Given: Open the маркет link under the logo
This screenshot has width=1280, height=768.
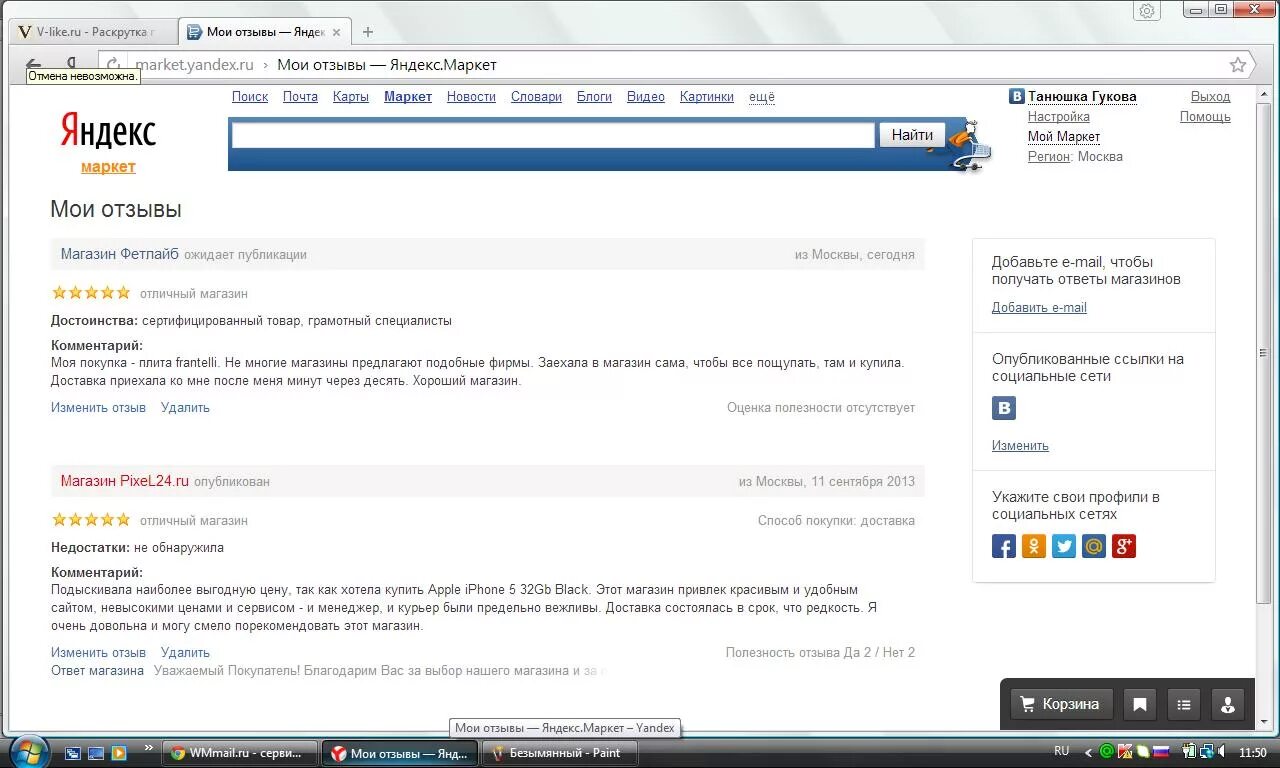Looking at the screenshot, I should pyautogui.click(x=108, y=167).
